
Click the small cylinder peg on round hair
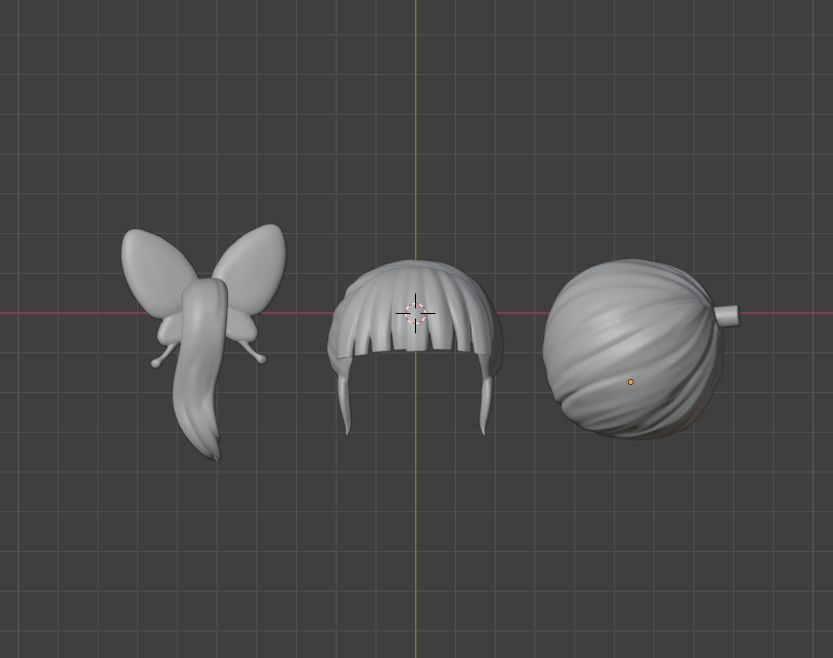tap(727, 316)
